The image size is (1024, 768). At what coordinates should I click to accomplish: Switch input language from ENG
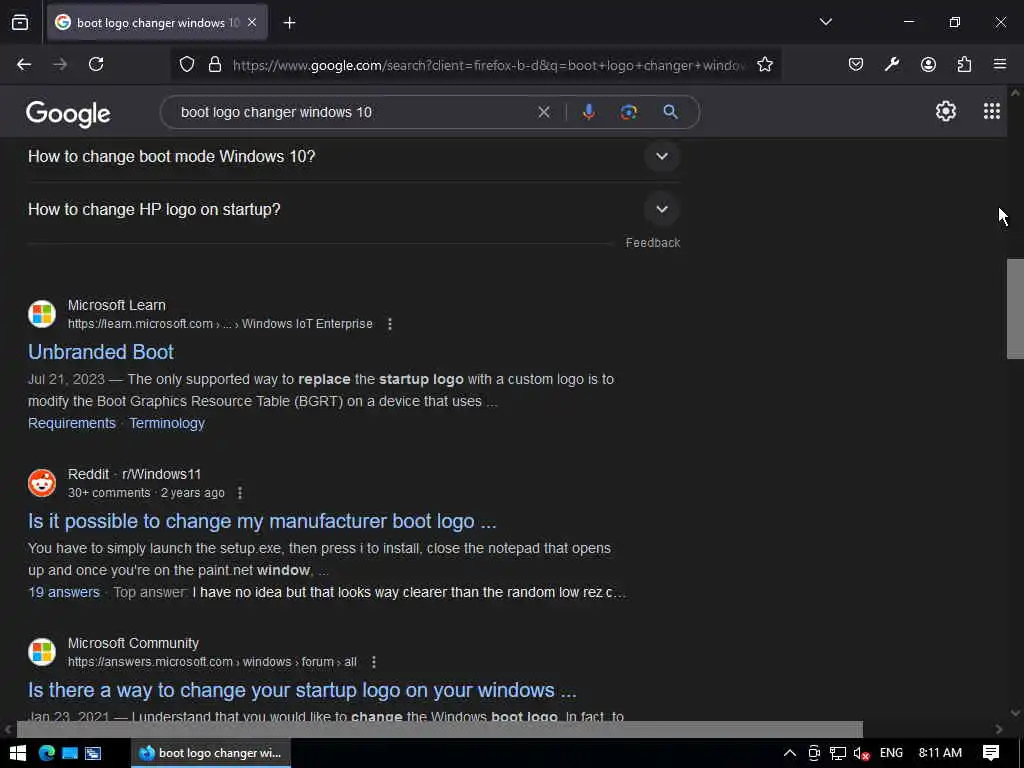coord(891,753)
